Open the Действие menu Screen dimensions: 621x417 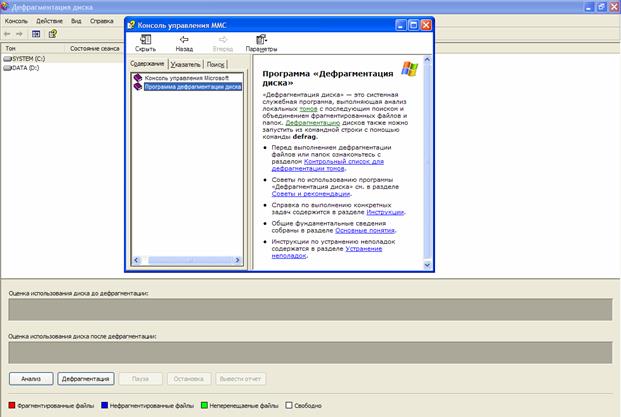(49, 20)
